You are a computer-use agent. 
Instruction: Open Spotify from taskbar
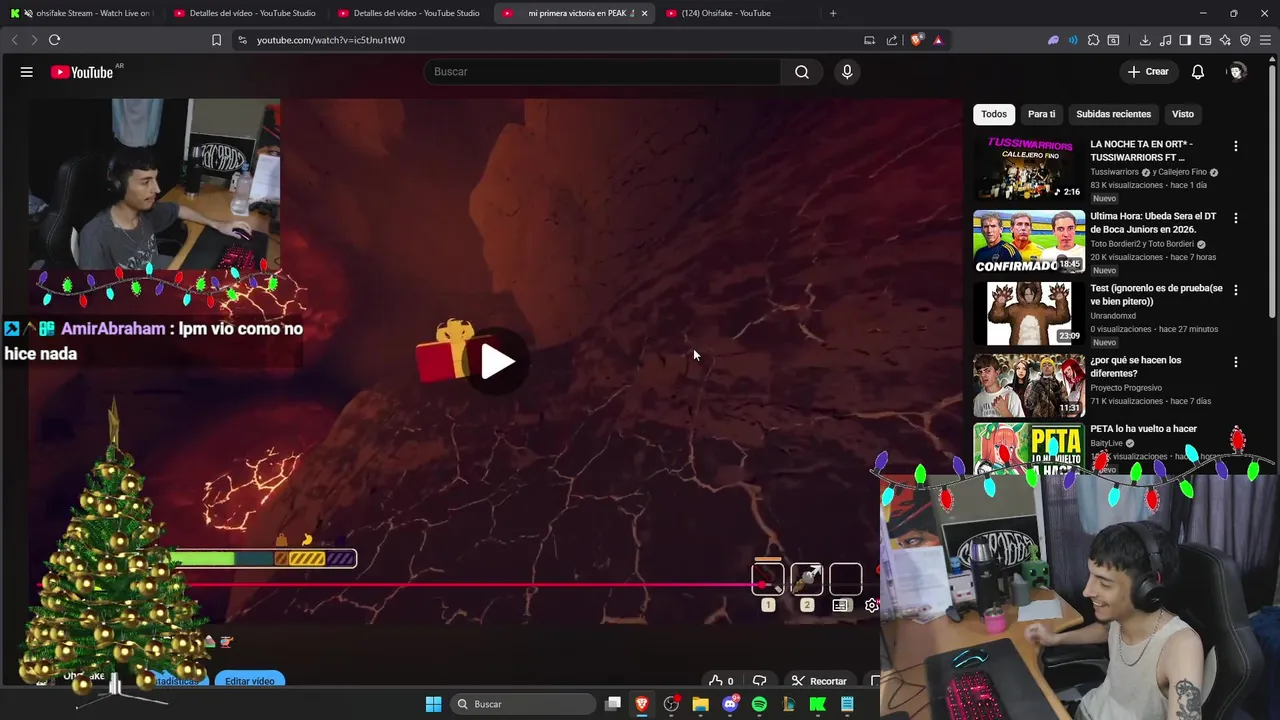pyautogui.click(x=759, y=704)
